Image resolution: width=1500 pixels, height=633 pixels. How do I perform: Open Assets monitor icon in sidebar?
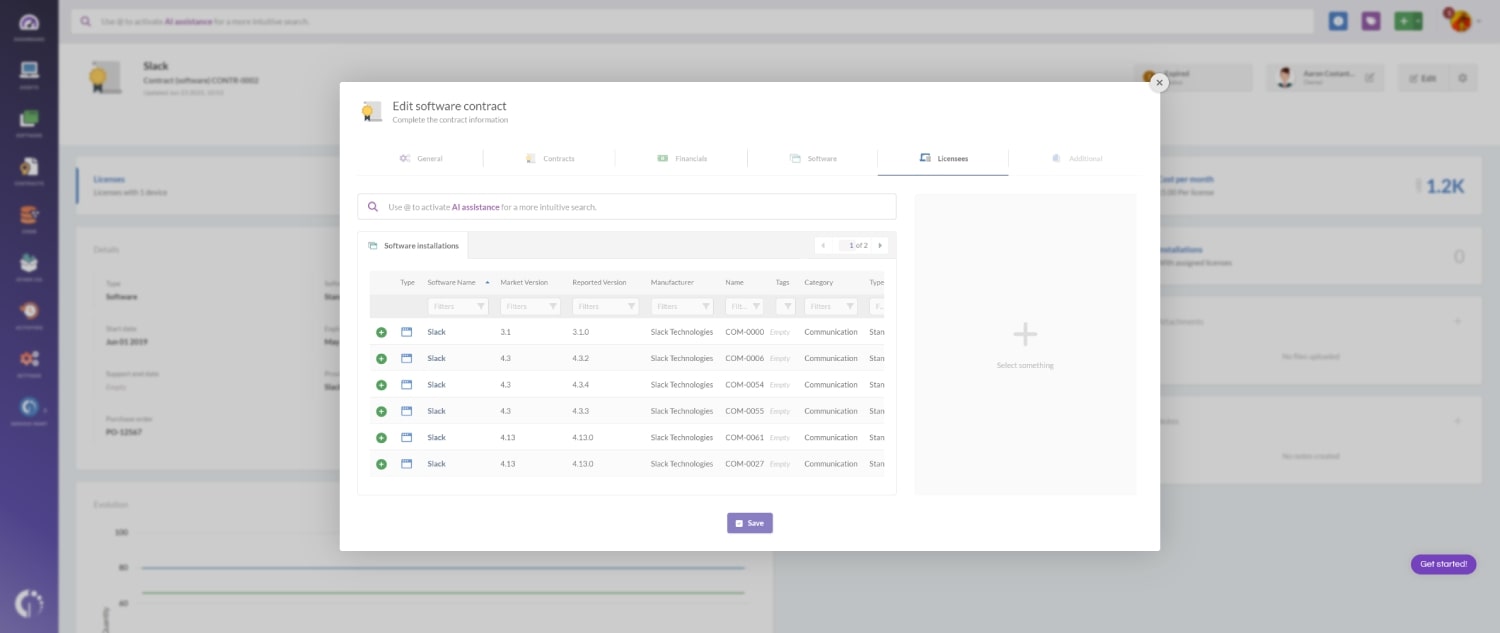point(29,72)
